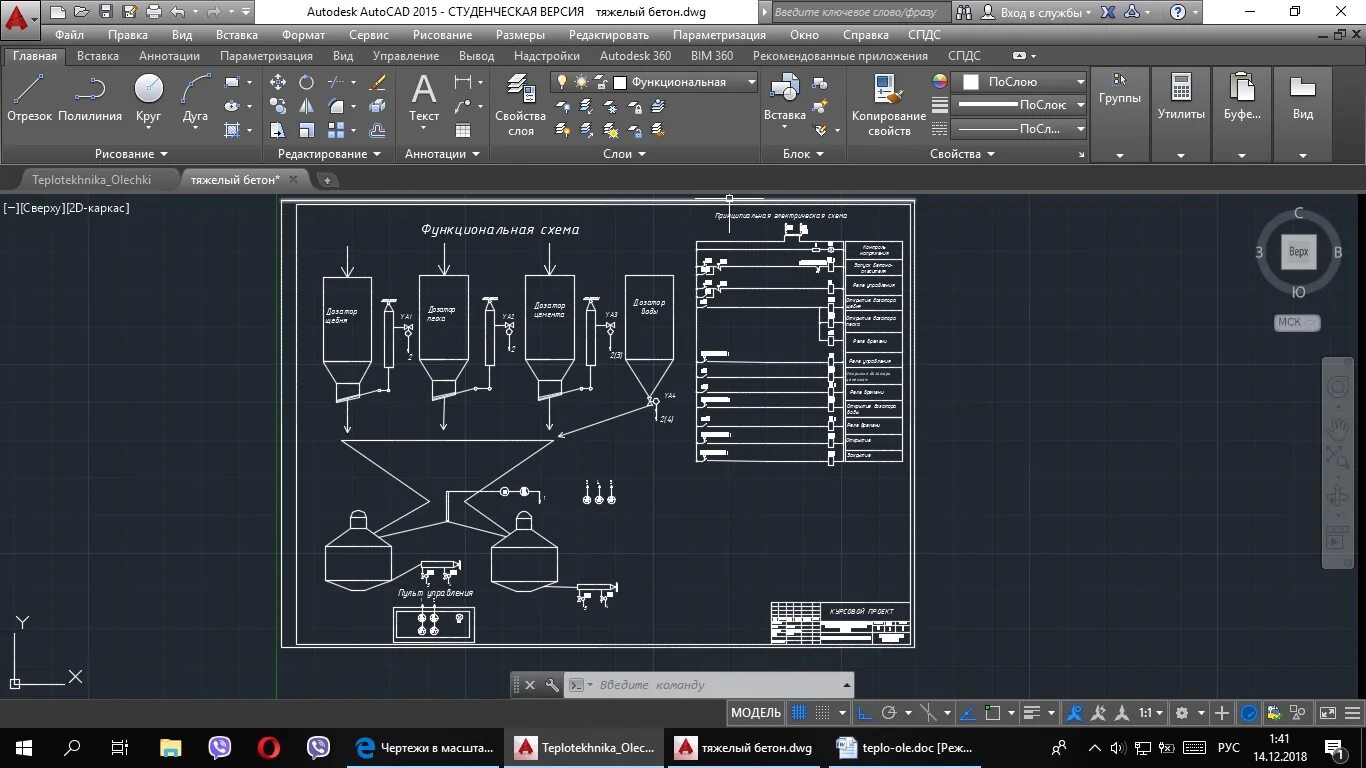
Task: Click the Вставка block insert icon
Action: [785, 100]
